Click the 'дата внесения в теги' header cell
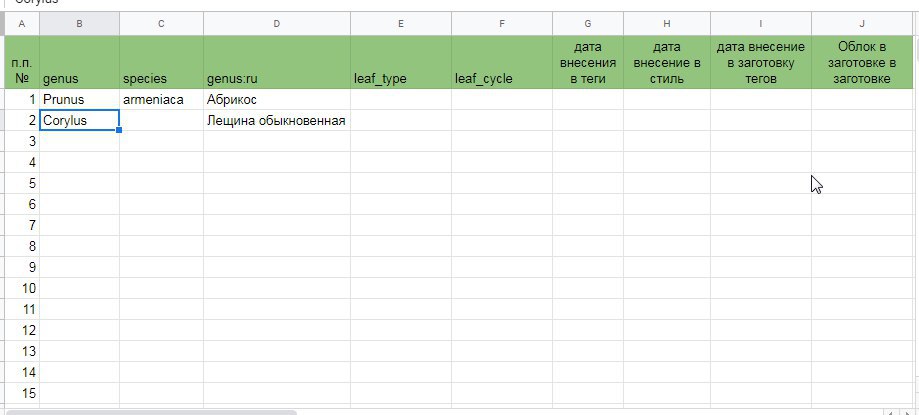This screenshot has height=415, width=919. click(588, 62)
